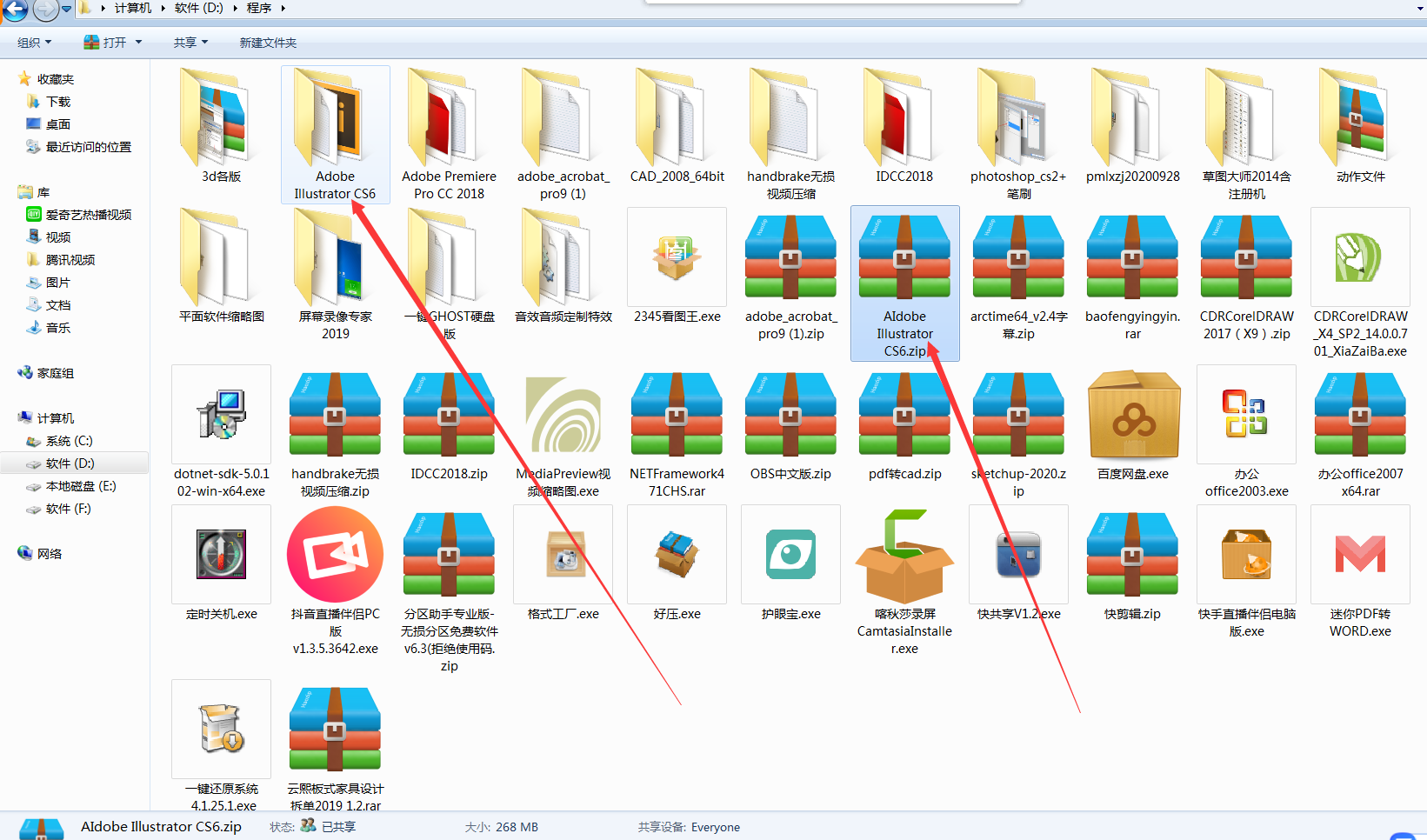Go back with the Back arrow button

coord(15,10)
